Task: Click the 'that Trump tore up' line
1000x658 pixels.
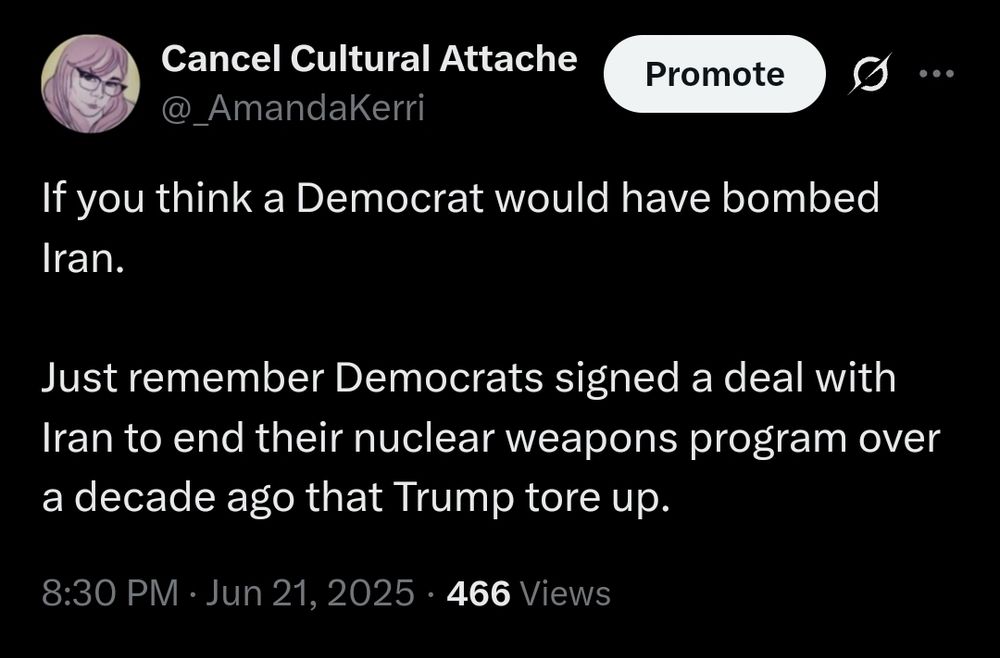Action: pos(356,499)
